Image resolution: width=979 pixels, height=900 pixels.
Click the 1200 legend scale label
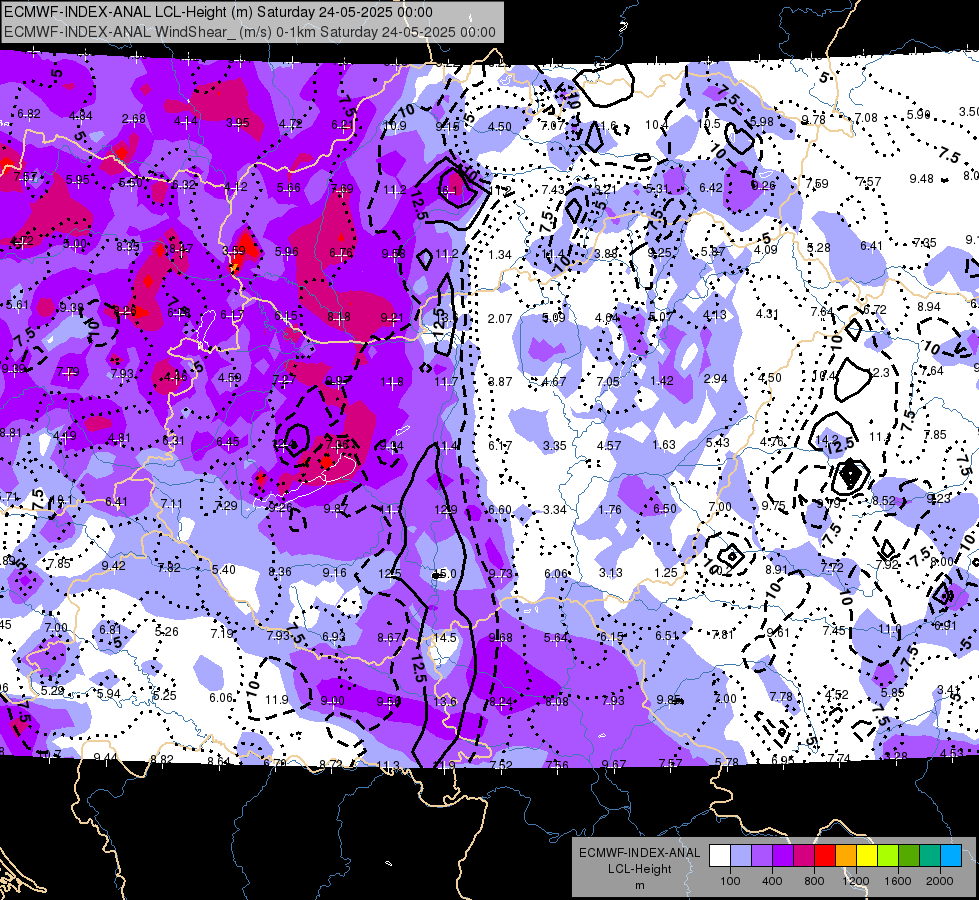(x=855, y=881)
